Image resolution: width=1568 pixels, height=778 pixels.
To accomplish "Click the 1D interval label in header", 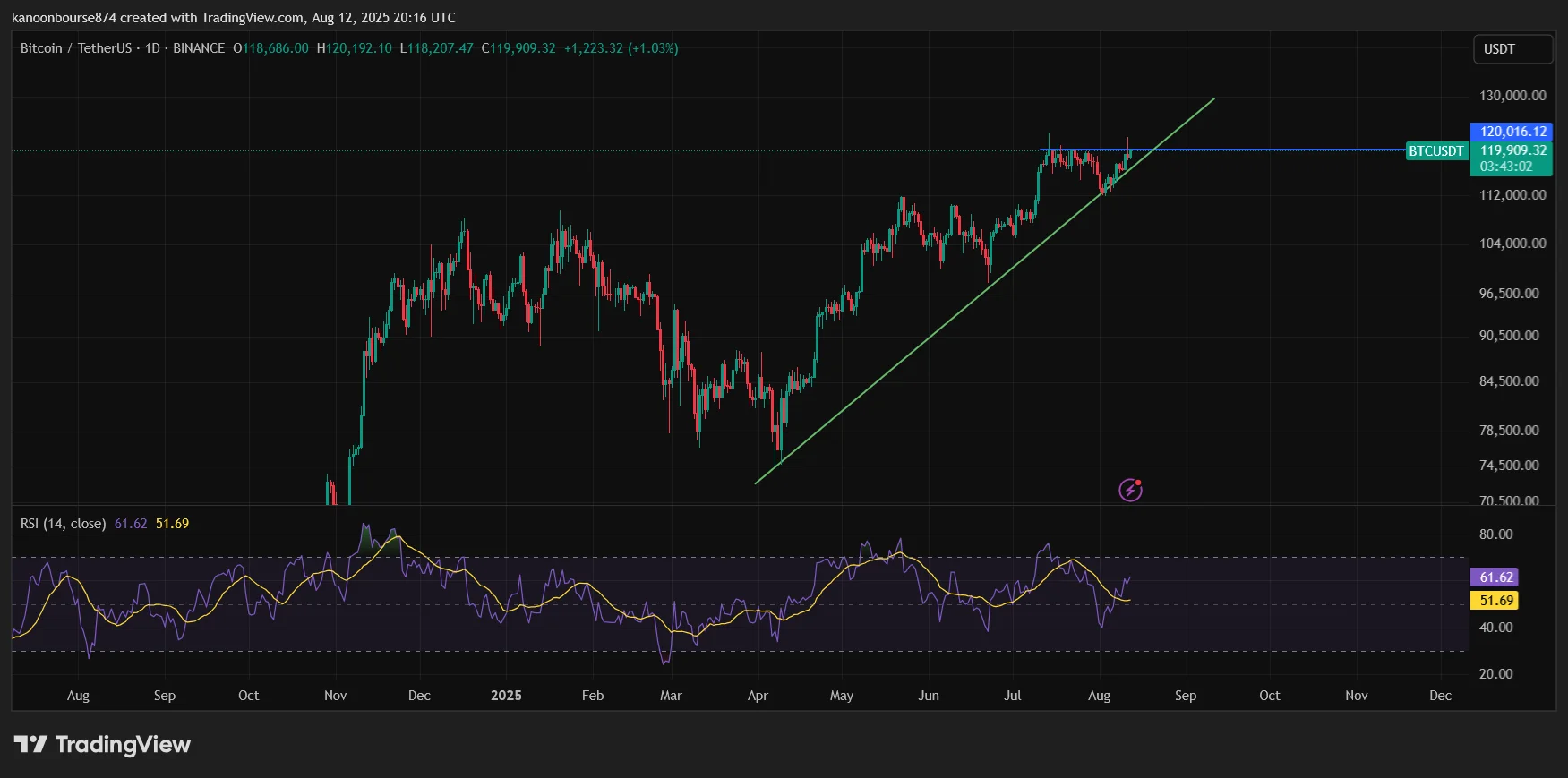I will click(x=152, y=48).
